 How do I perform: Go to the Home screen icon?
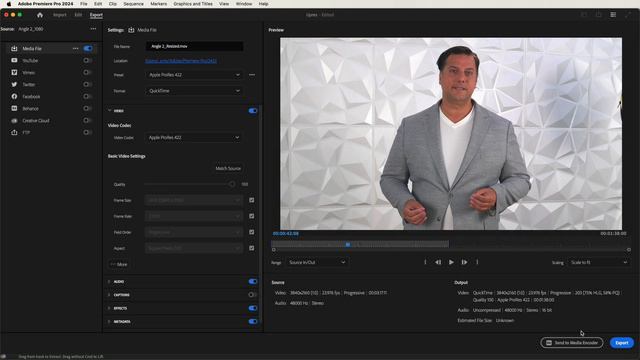(x=40, y=15)
